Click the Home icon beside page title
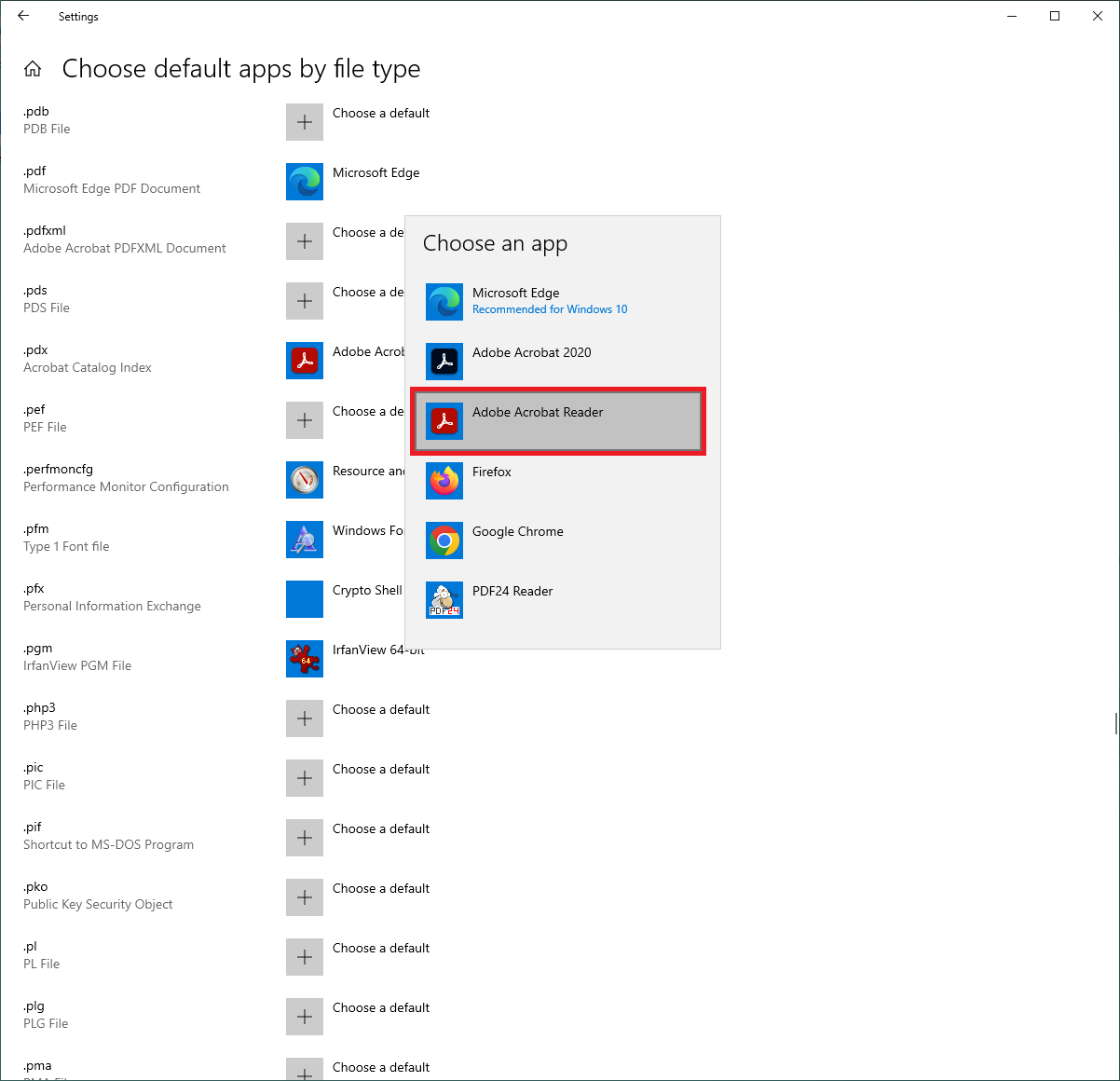The height and width of the screenshot is (1081, 1120). (33, 69)
